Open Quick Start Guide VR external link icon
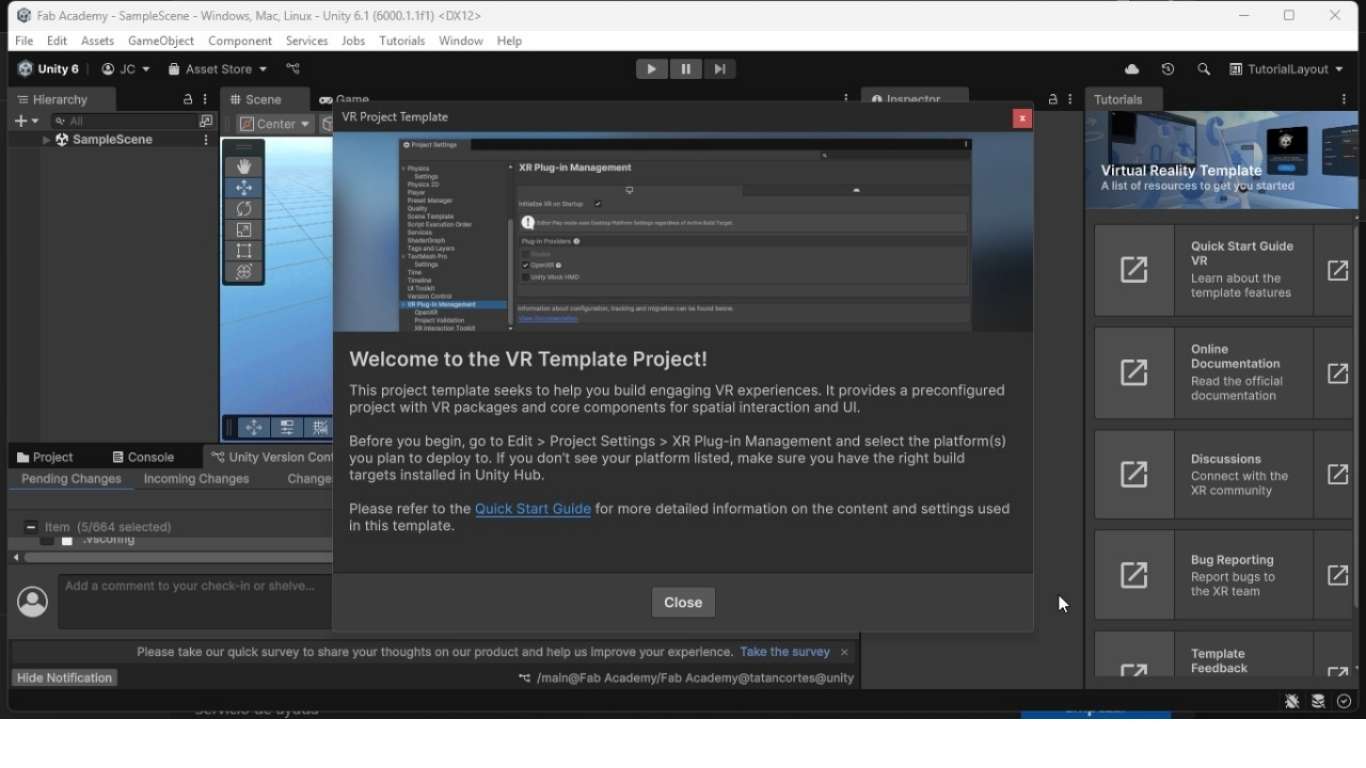 click(x=1337, y=270)
